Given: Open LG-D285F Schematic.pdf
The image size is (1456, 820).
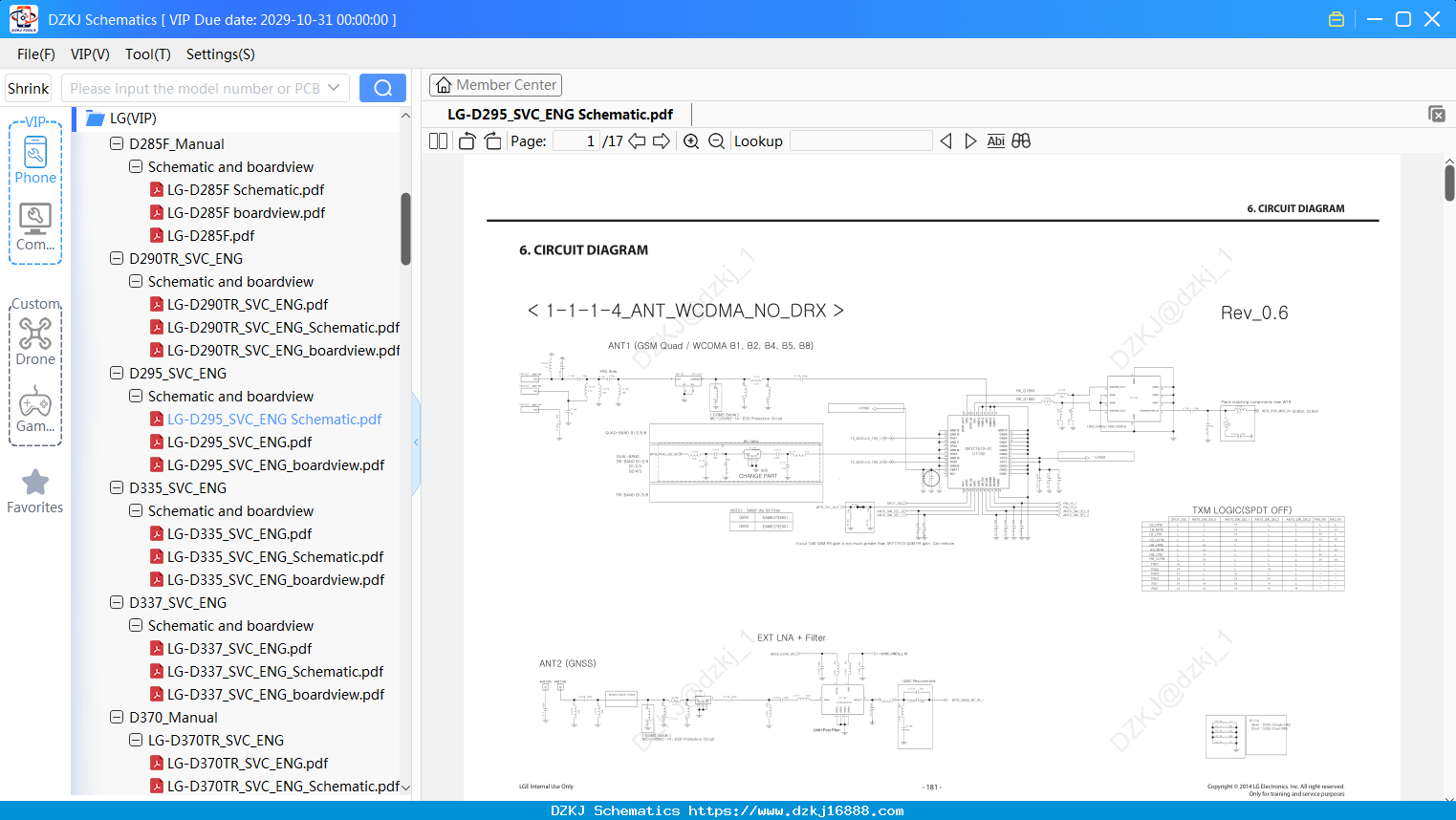Looking at the screenshot, I should pyautogui.click(x=246, y=189).
